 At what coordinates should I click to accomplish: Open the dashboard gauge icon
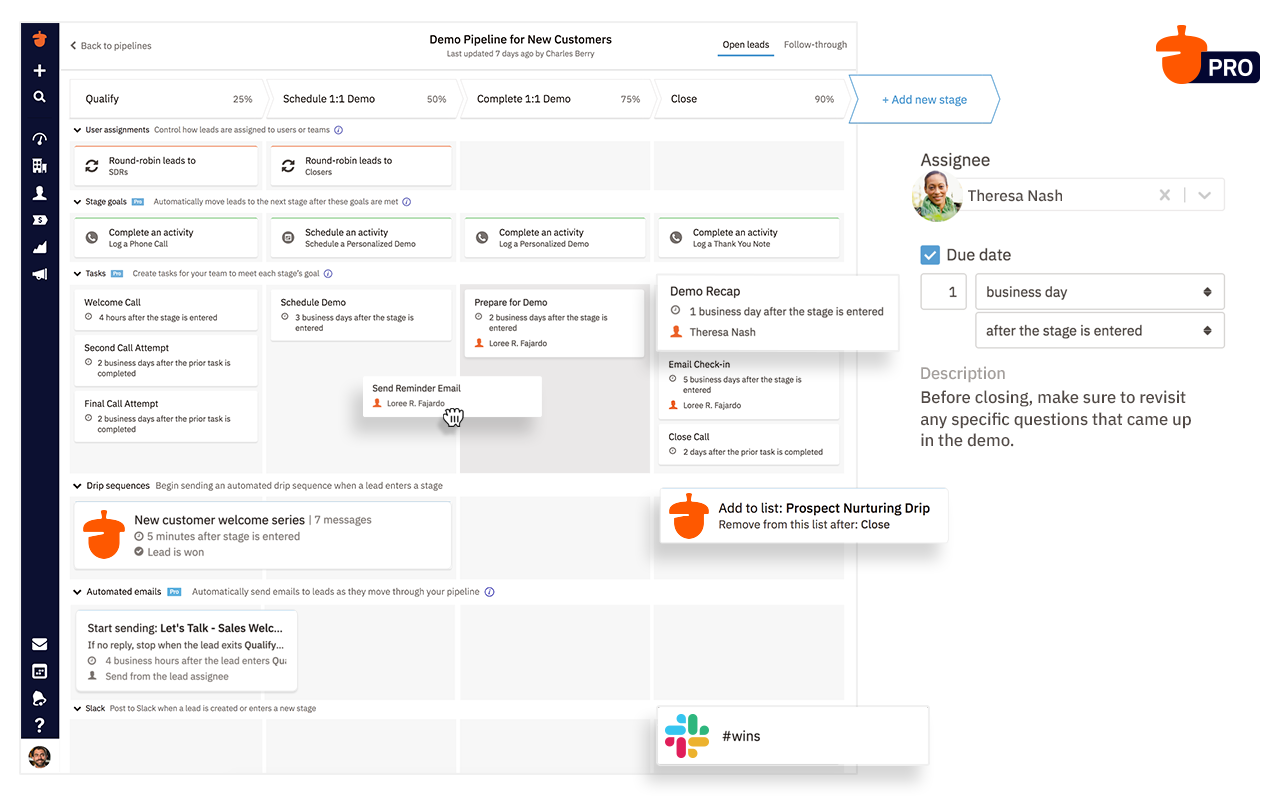[40, 139]
